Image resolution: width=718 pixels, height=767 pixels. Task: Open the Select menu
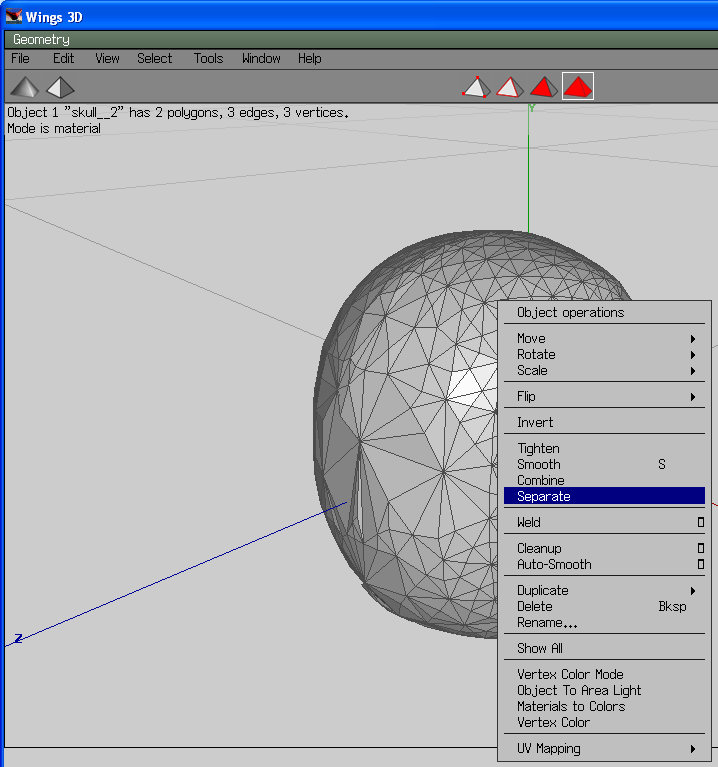coord(154,59)
